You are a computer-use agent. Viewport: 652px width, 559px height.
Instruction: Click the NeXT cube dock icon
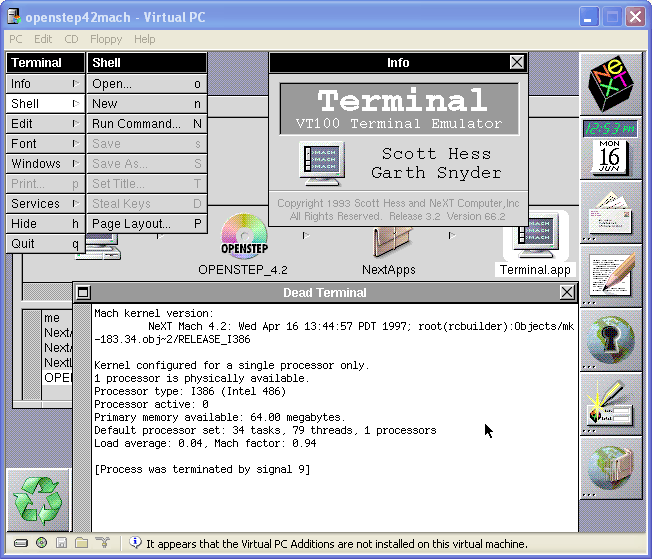pyautogui.click(x=610, y=84)
